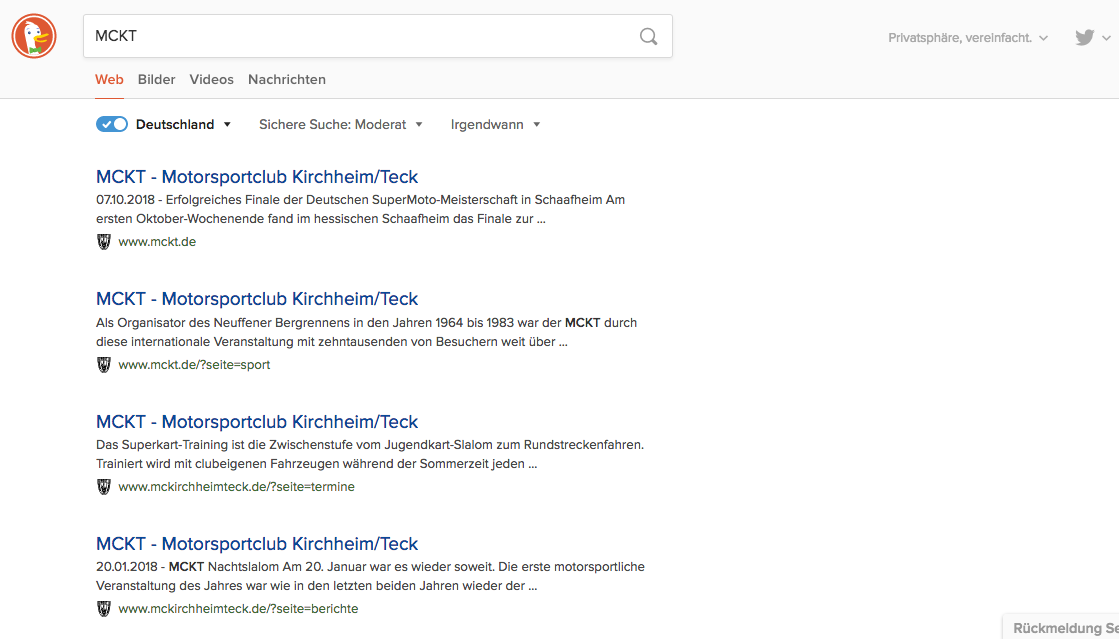
Task: Click the favicon next to www.mckt.de
Action: (104, 242)
